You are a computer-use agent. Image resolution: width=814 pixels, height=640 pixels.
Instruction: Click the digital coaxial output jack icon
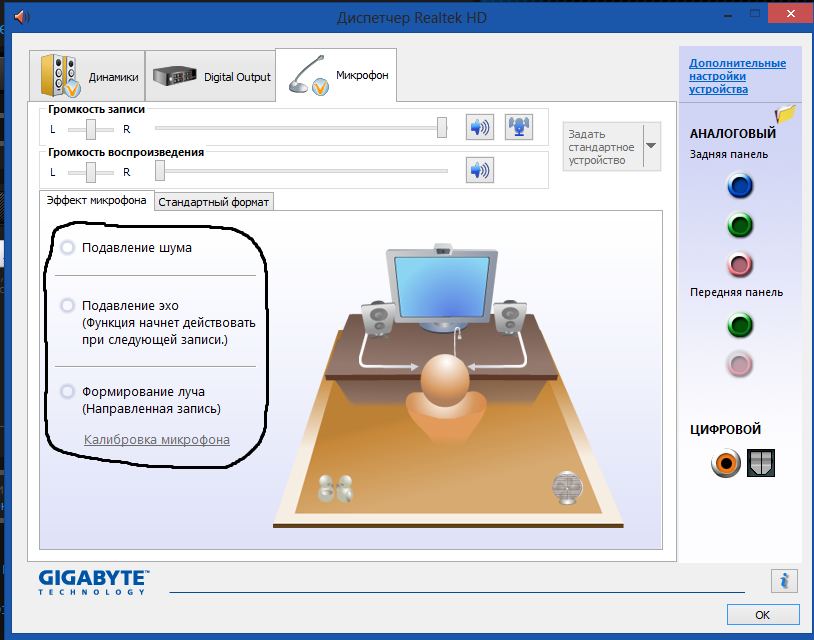[x=726, y=463]
